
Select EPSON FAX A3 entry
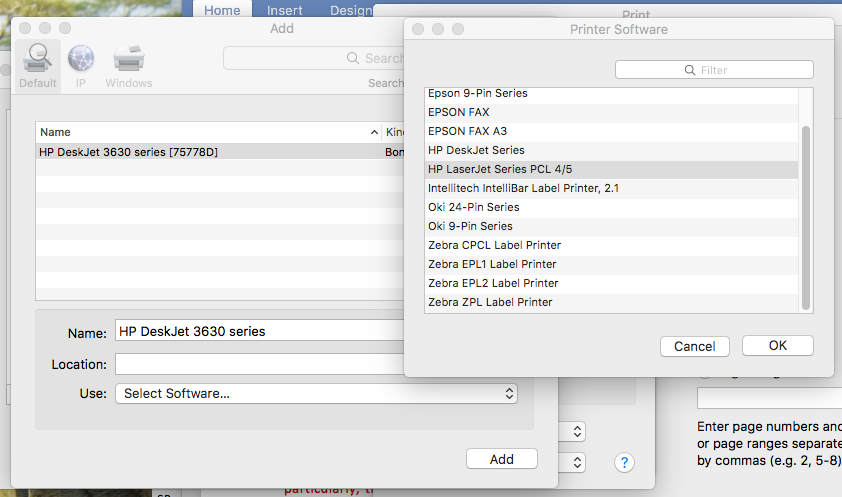point(611,131)
